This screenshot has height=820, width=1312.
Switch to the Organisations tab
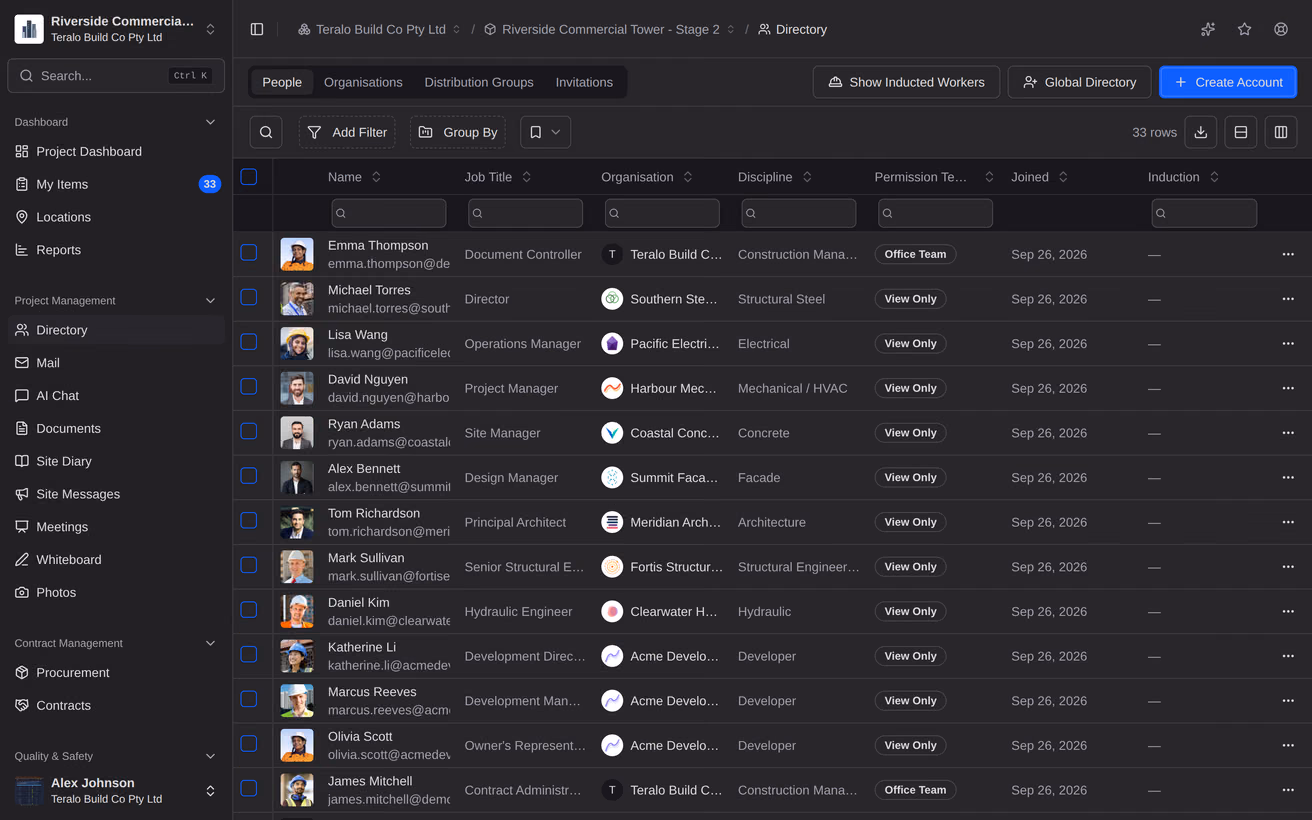pyautogui.click(x=363, y=82)
